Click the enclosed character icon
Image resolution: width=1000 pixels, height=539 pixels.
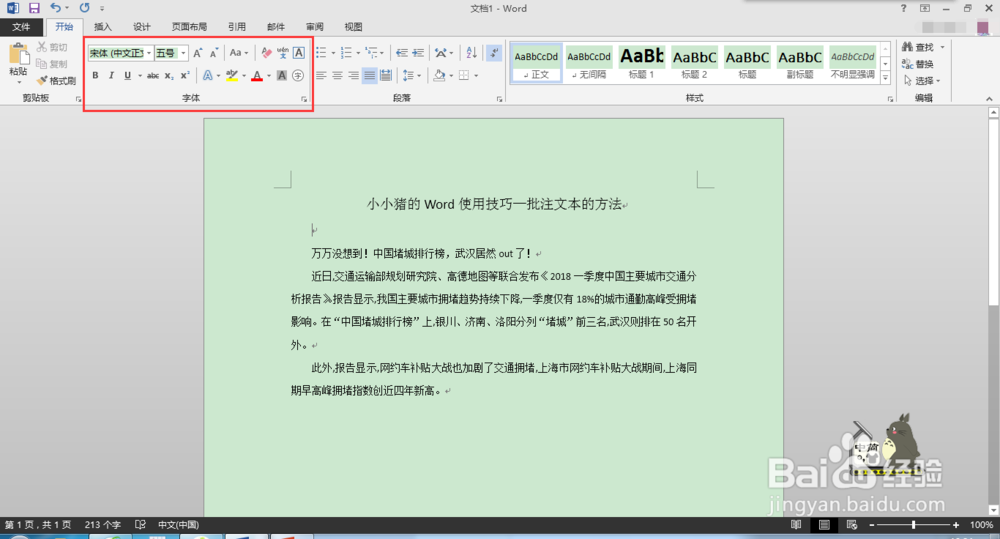pos(298,75)
